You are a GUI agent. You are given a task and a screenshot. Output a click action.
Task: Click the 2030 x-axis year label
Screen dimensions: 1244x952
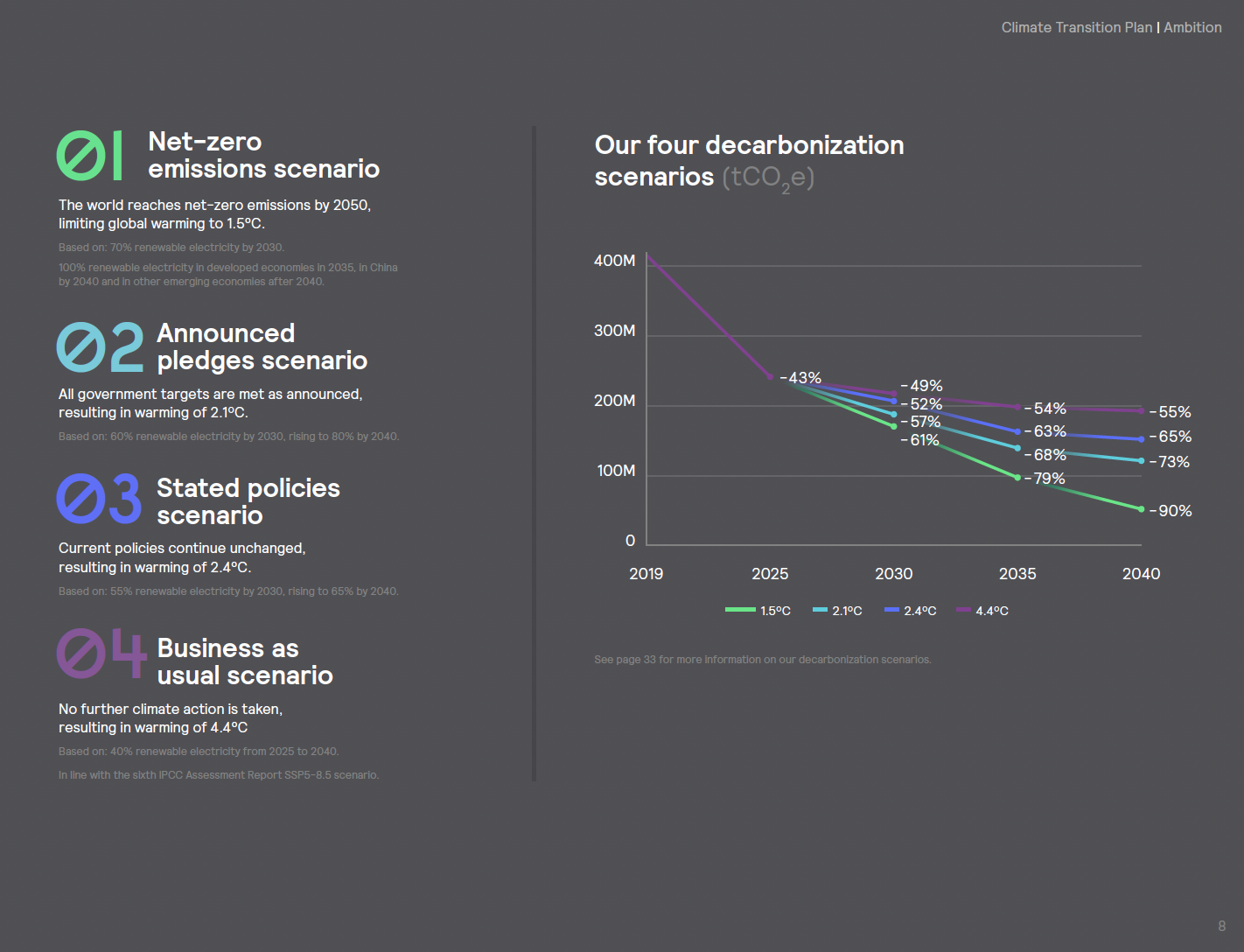893,574
